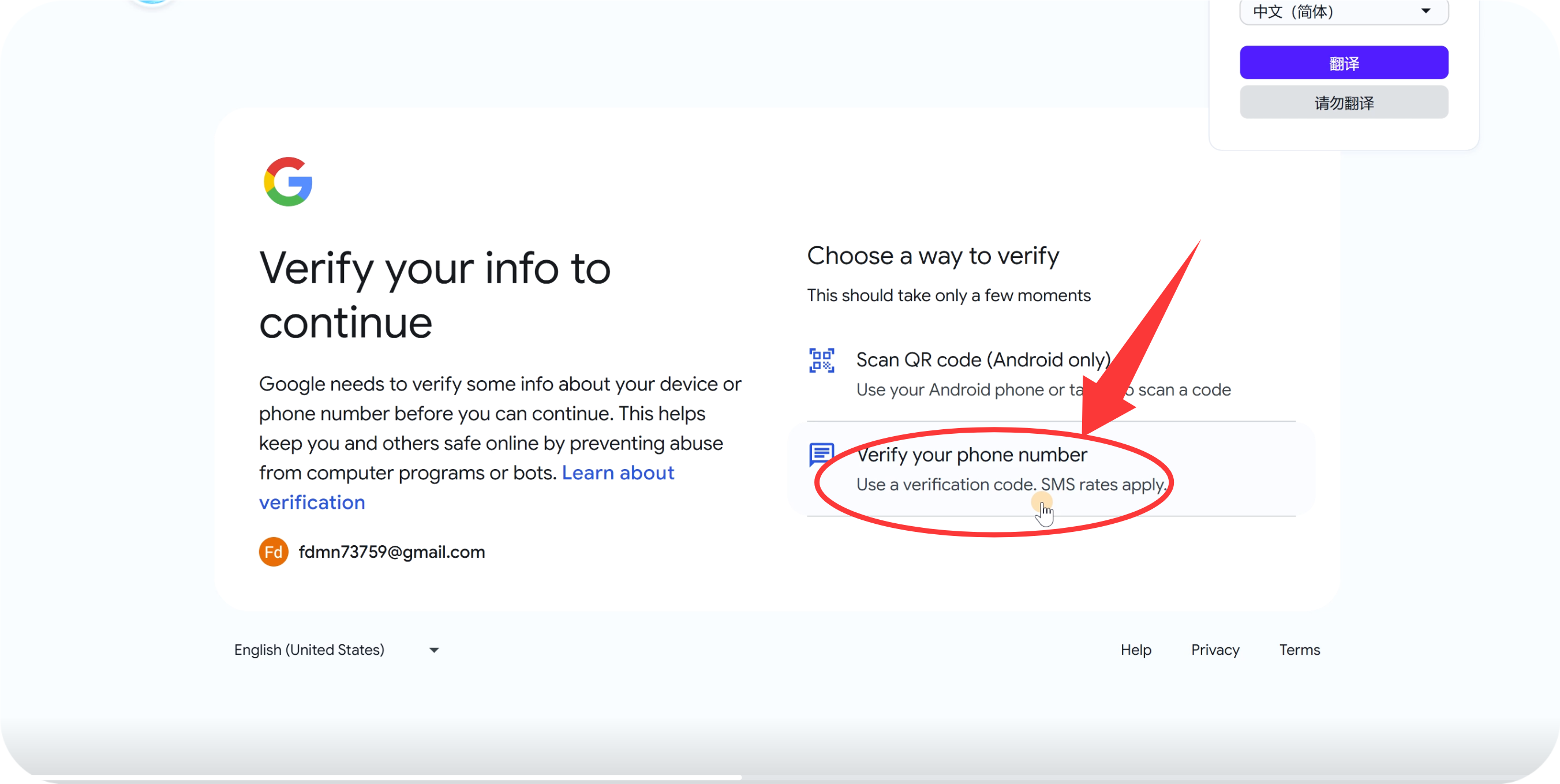Screen dimensions: 1560x784
Task: Click the This should take only a few moments text
Action: point(948,295)
